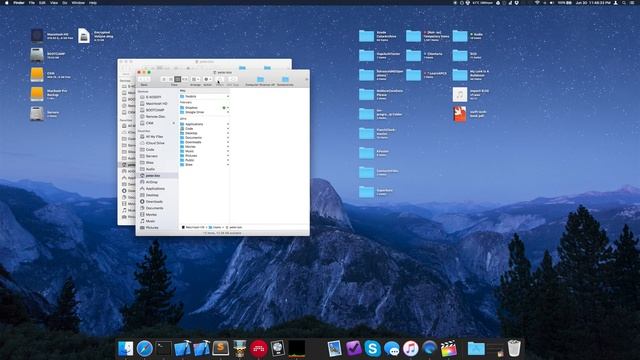Viewport: 640px width, 360px height.
Task: Launch Safari from the Dock
Action: point(144,348)
